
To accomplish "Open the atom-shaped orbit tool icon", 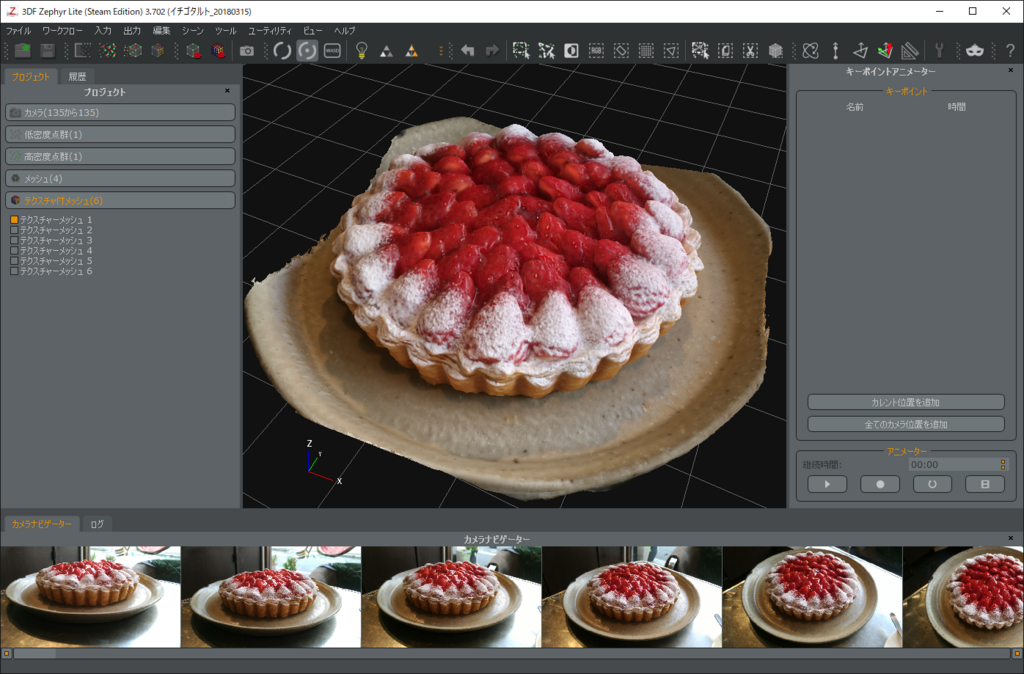I will tap(810, 50).
